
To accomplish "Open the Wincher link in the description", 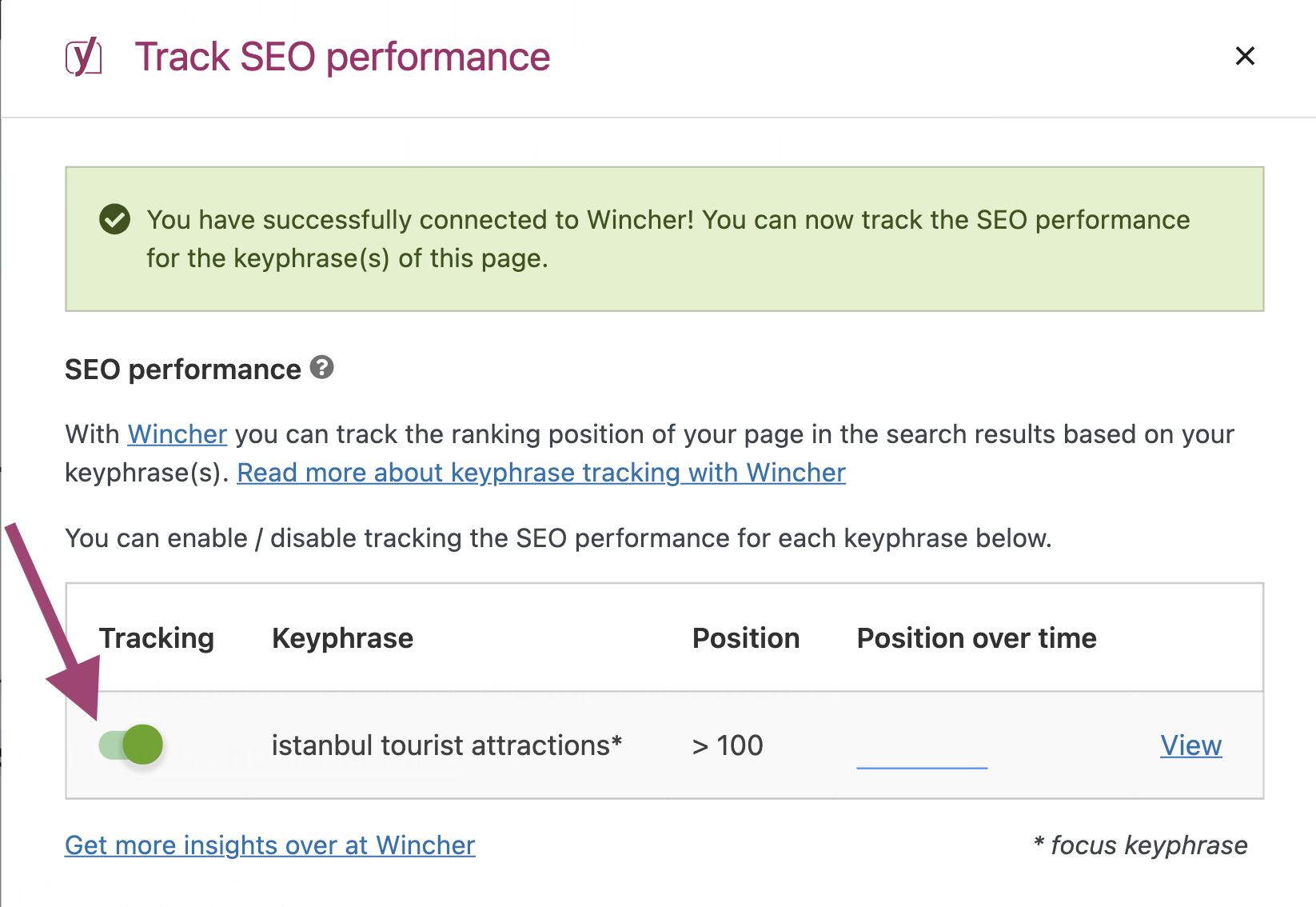I will pyautogui.click(x=177, y=434).
